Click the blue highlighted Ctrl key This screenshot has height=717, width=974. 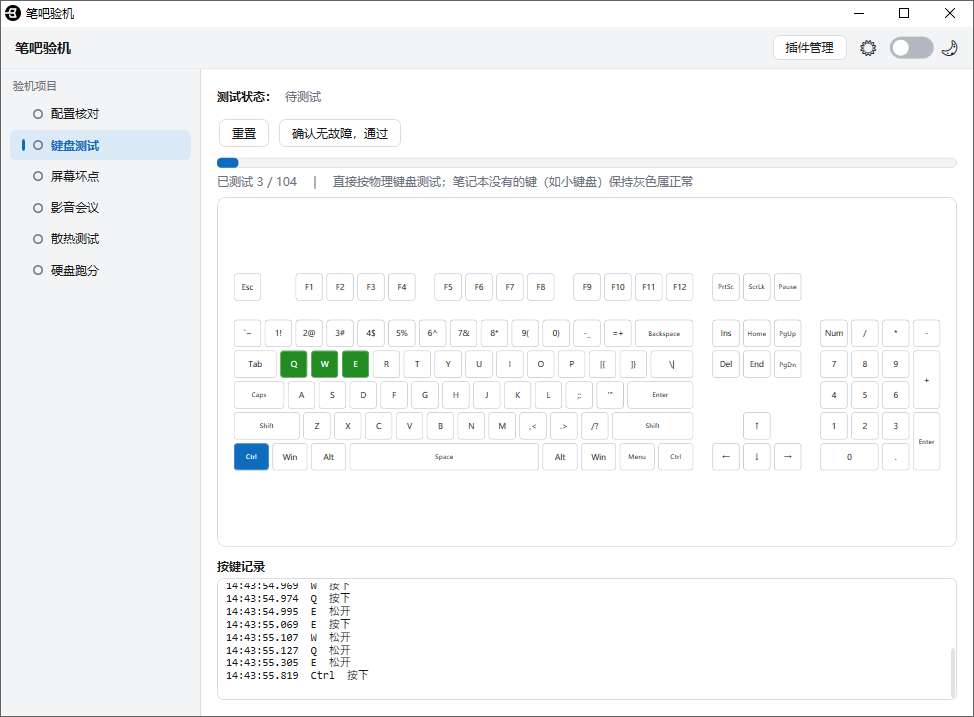[251, 457]
